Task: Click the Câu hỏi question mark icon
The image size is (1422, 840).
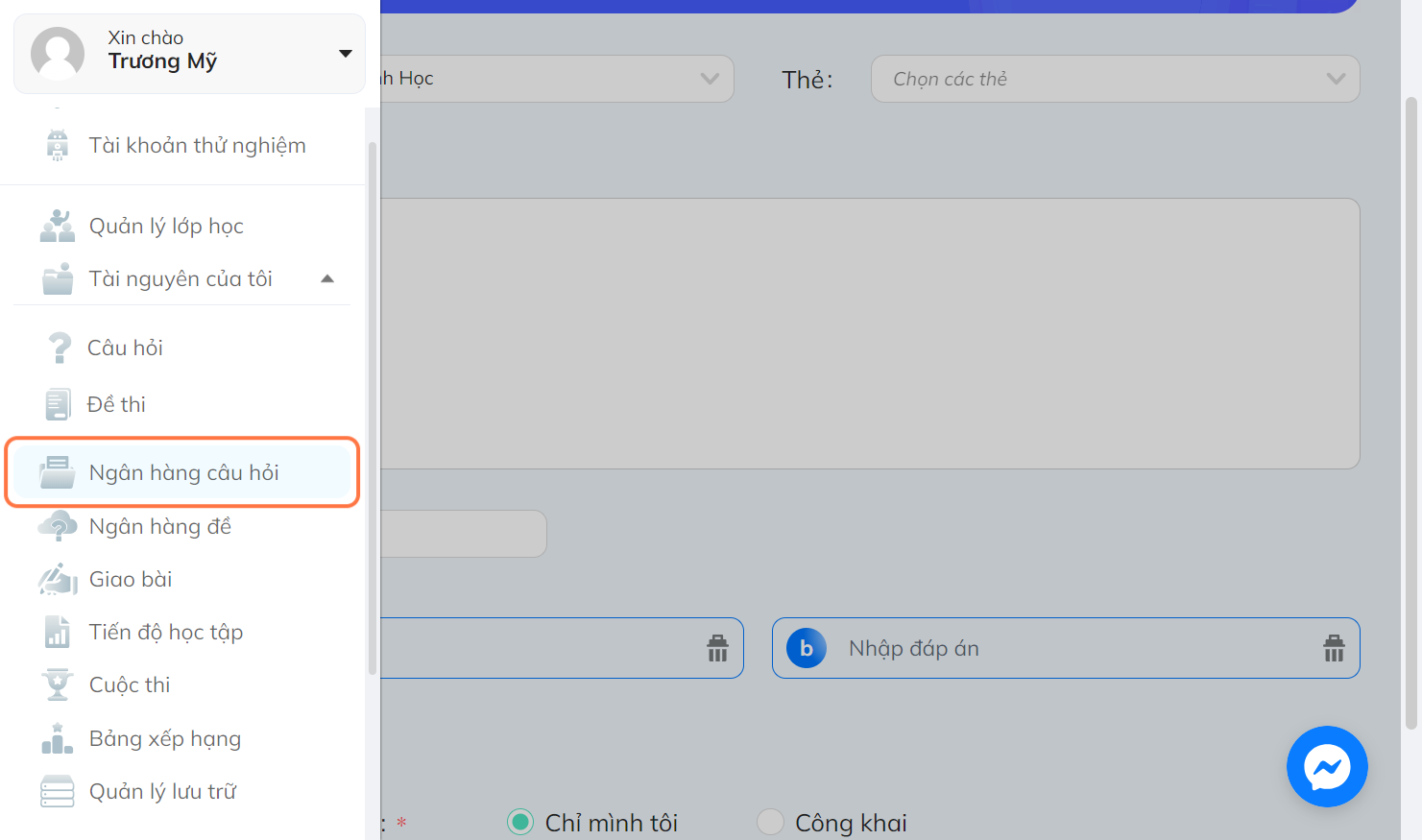Action: point(60,348)
